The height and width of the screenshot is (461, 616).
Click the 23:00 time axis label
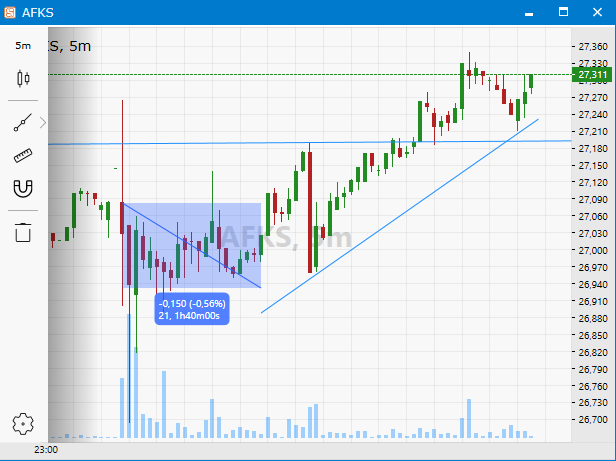46,450
